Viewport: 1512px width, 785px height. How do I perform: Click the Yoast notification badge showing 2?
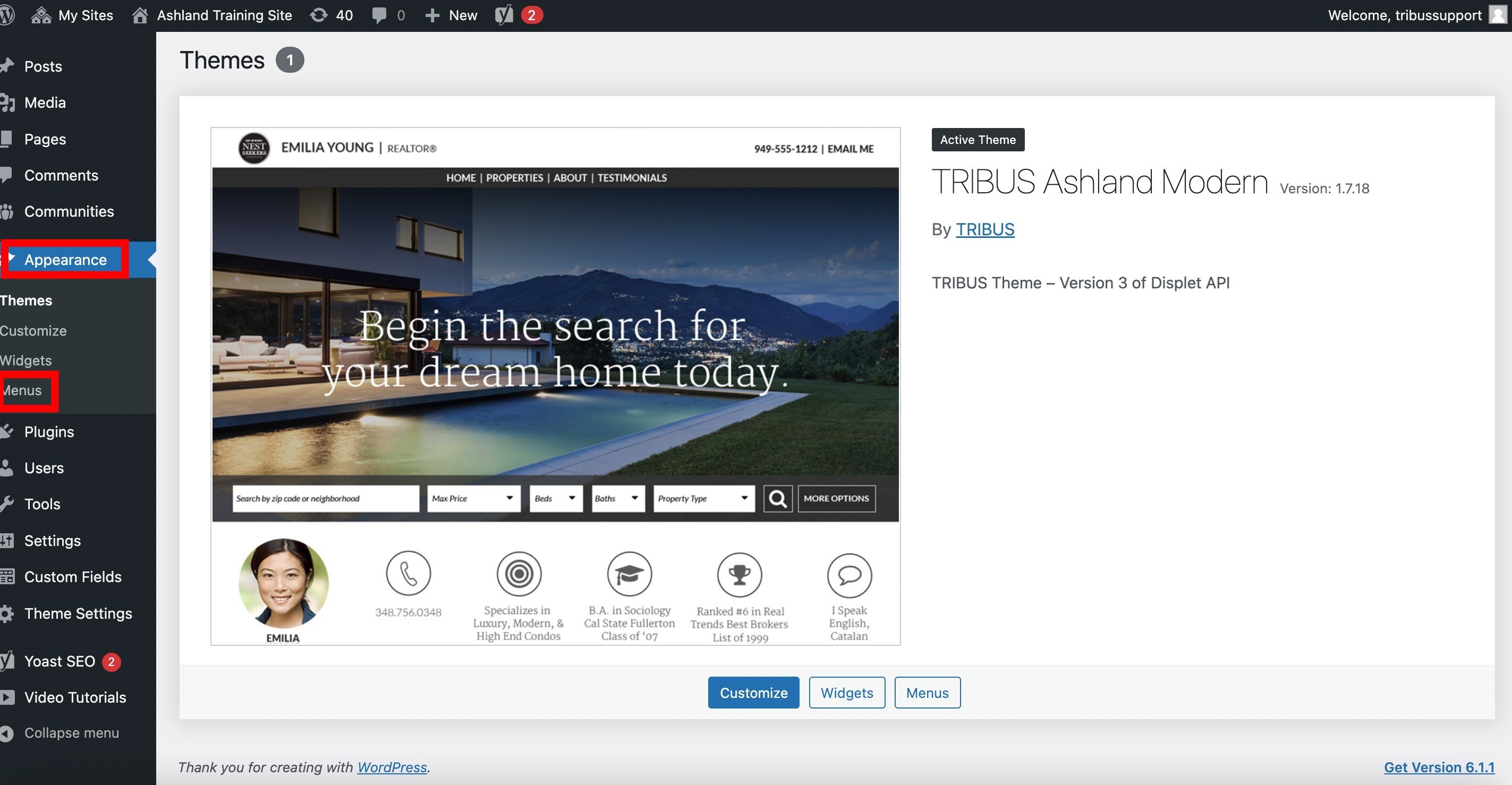pos(532,15)
